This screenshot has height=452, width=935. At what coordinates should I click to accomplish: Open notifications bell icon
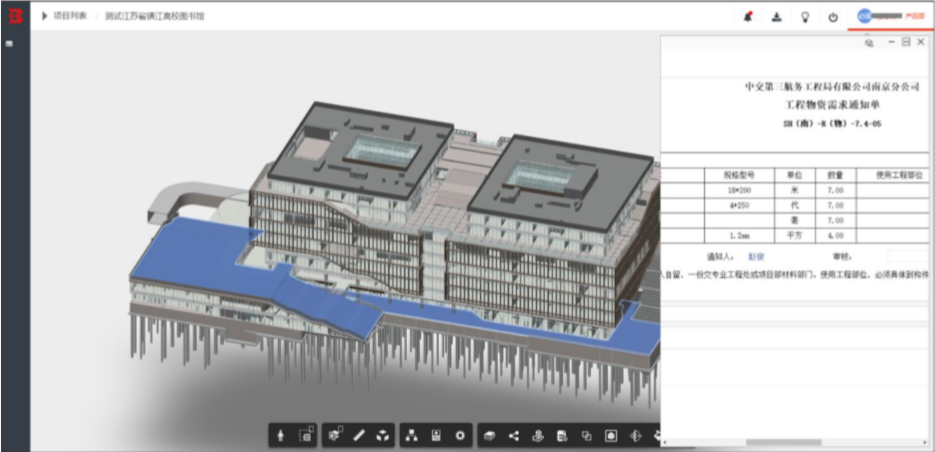pyautogui.click(x=748, y=17)
